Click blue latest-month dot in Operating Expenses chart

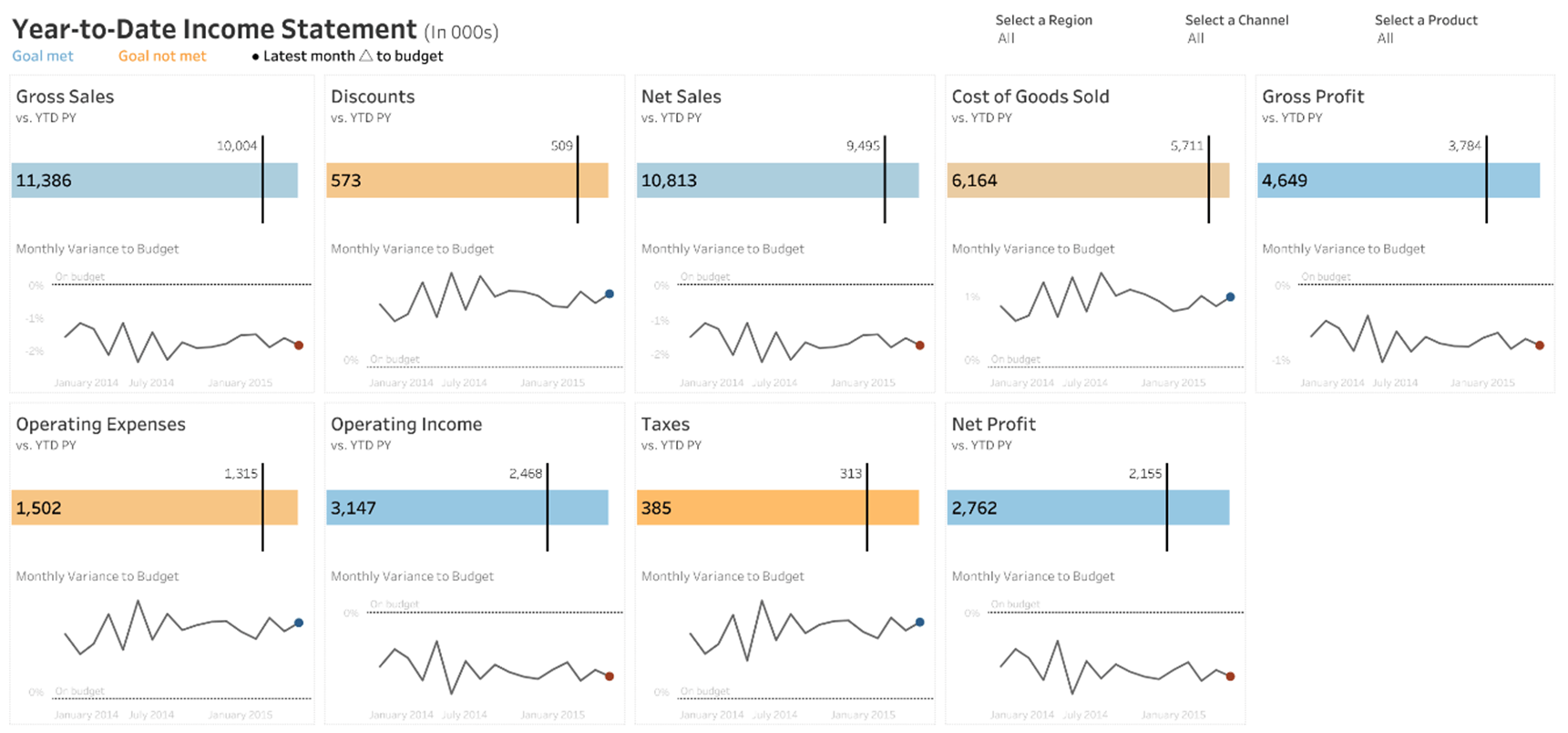coord(299,624)
